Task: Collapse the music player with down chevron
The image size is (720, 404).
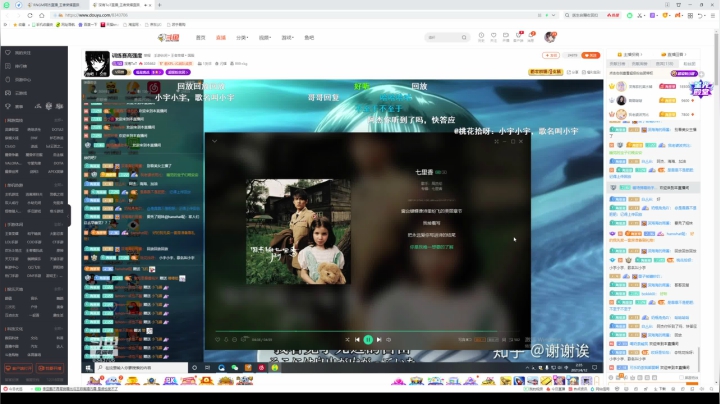Action: [x=214, y=141]
